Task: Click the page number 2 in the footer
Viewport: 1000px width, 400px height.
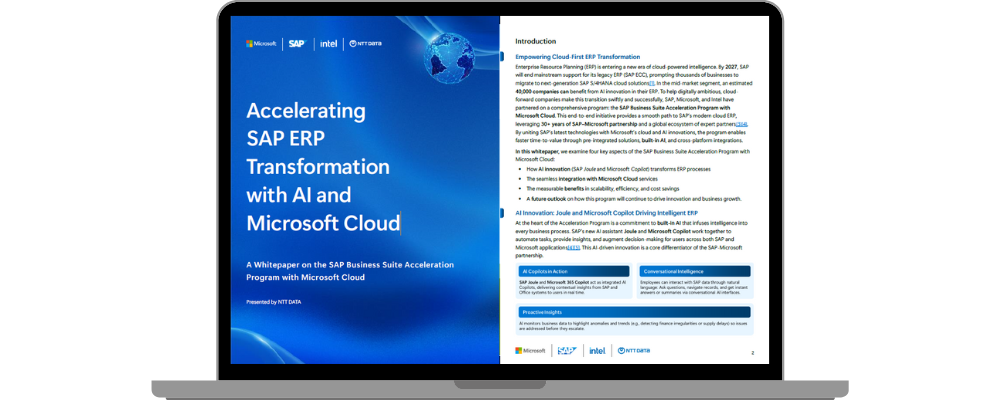Action: click(753, 353)
